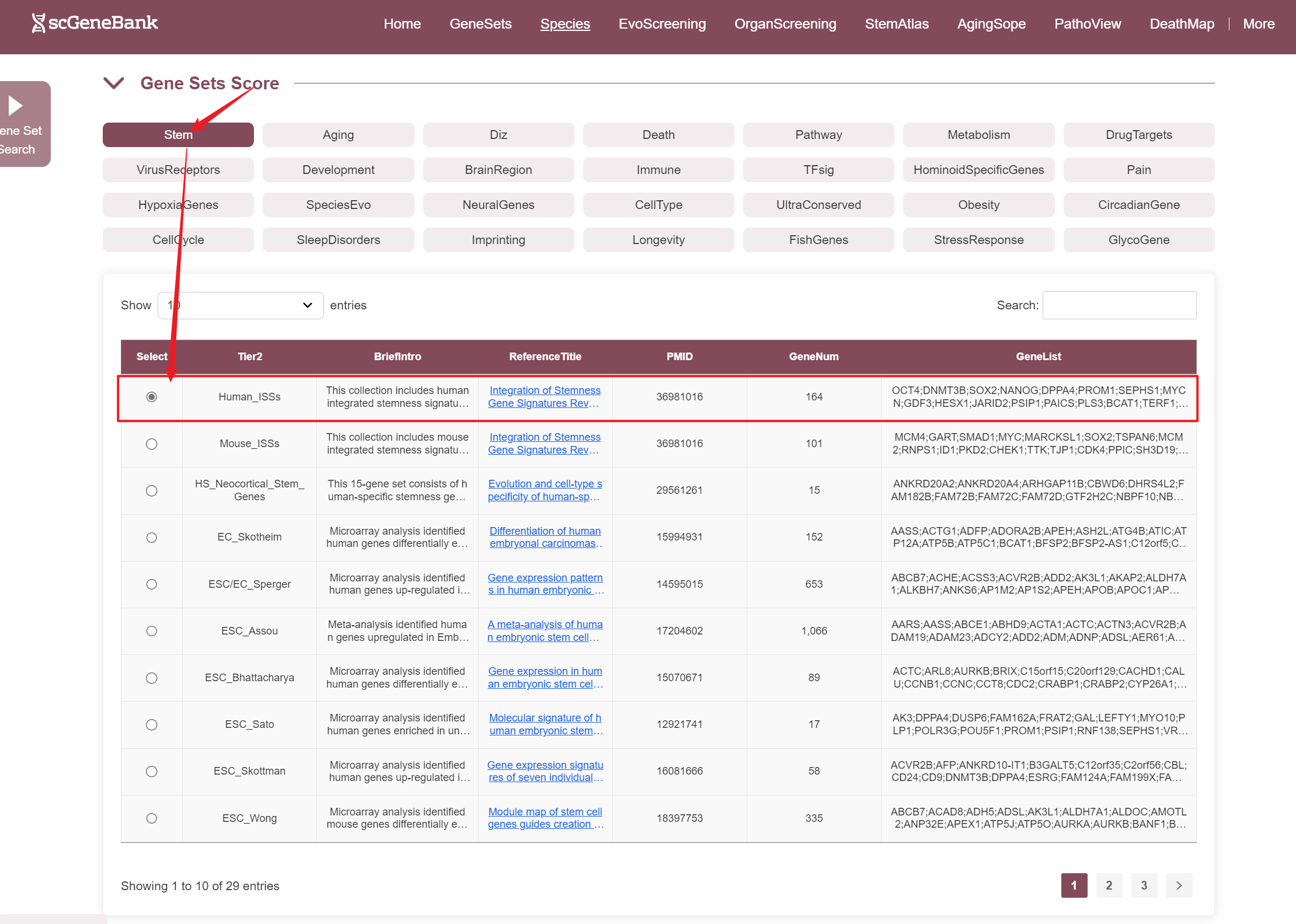Open the StemAtlas navigation item
The image size is (1296, 924).
(896, 24)
